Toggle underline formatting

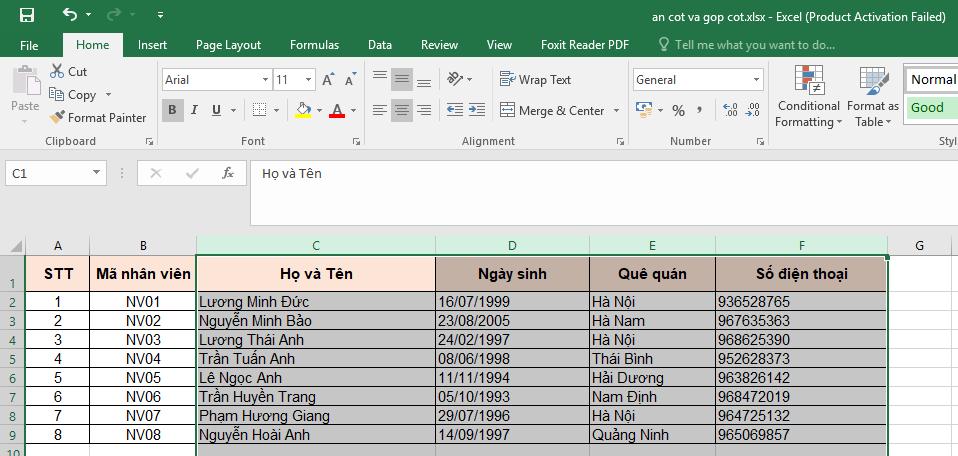point(216,111)
